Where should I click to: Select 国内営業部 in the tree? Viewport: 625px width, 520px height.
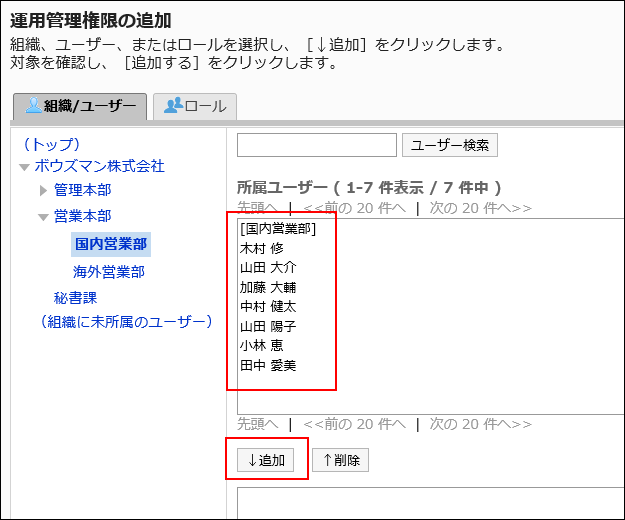(111, 244)
